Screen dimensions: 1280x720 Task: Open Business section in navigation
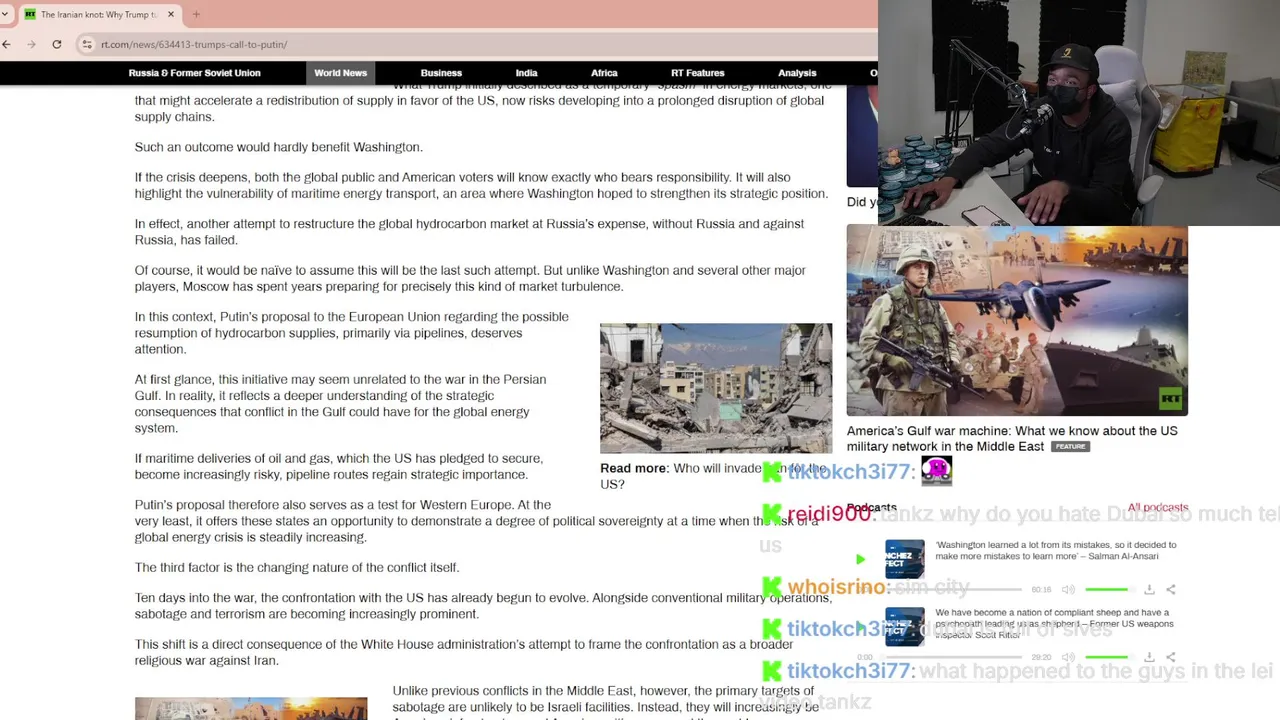[x=441, y=73]
